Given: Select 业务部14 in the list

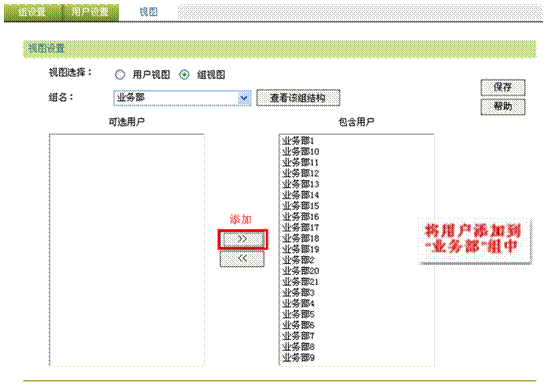Looking at the screenshot, I should coord(301,195).
